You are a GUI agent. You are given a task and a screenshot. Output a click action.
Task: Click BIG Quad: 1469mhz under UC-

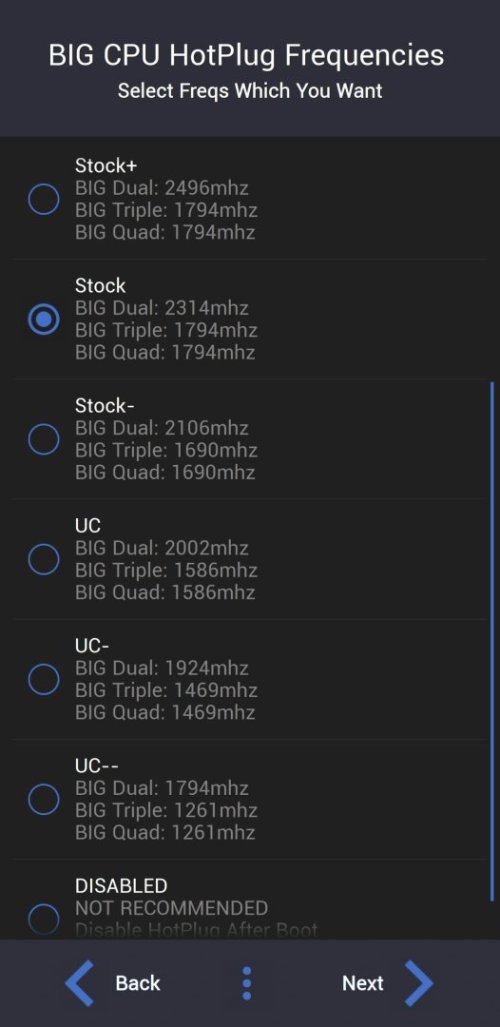[165, 712]
